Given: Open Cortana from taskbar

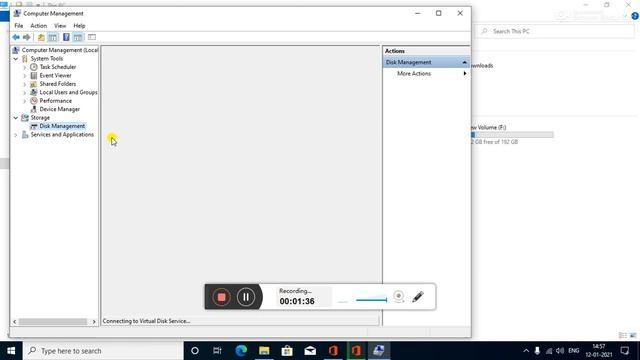Looking at the screenshot, I should [x=195, y=351].
